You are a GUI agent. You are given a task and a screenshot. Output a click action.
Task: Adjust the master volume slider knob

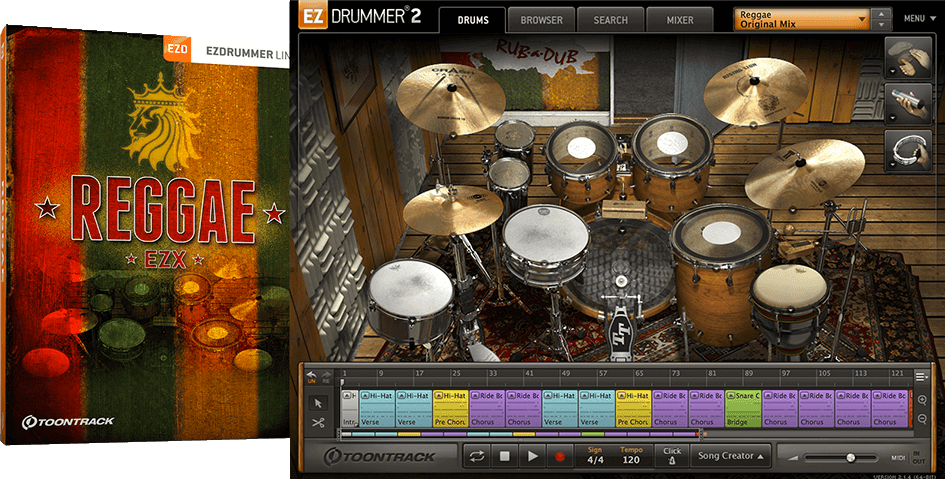[850, 458]
